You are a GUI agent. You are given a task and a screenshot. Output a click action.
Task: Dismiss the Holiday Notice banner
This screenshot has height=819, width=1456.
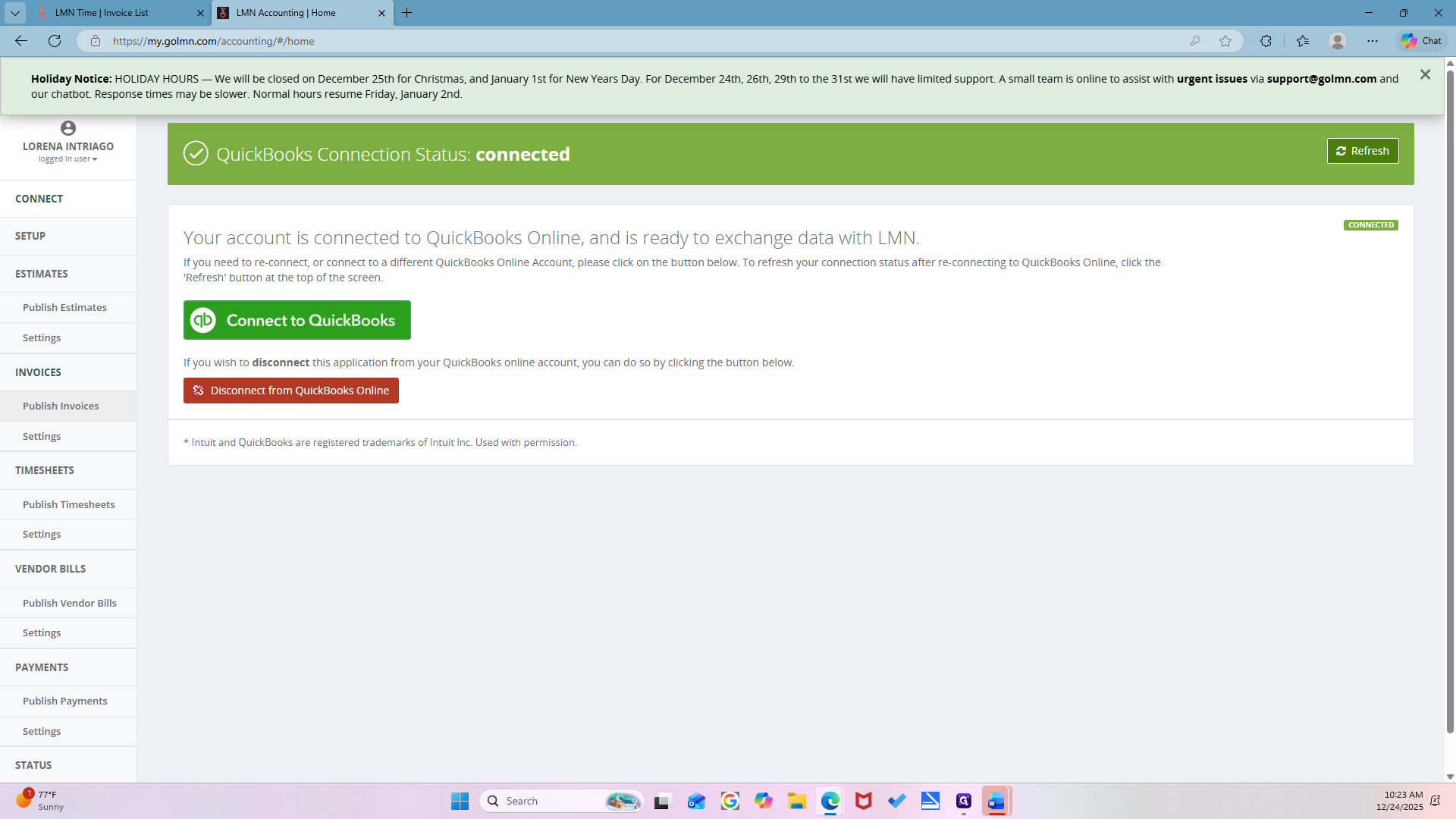(1425, 74)
